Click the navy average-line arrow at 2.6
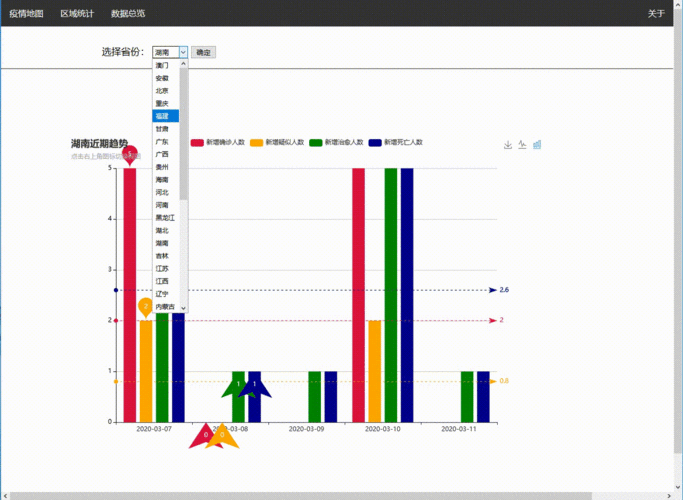683x500 pixels. point(493,290)
